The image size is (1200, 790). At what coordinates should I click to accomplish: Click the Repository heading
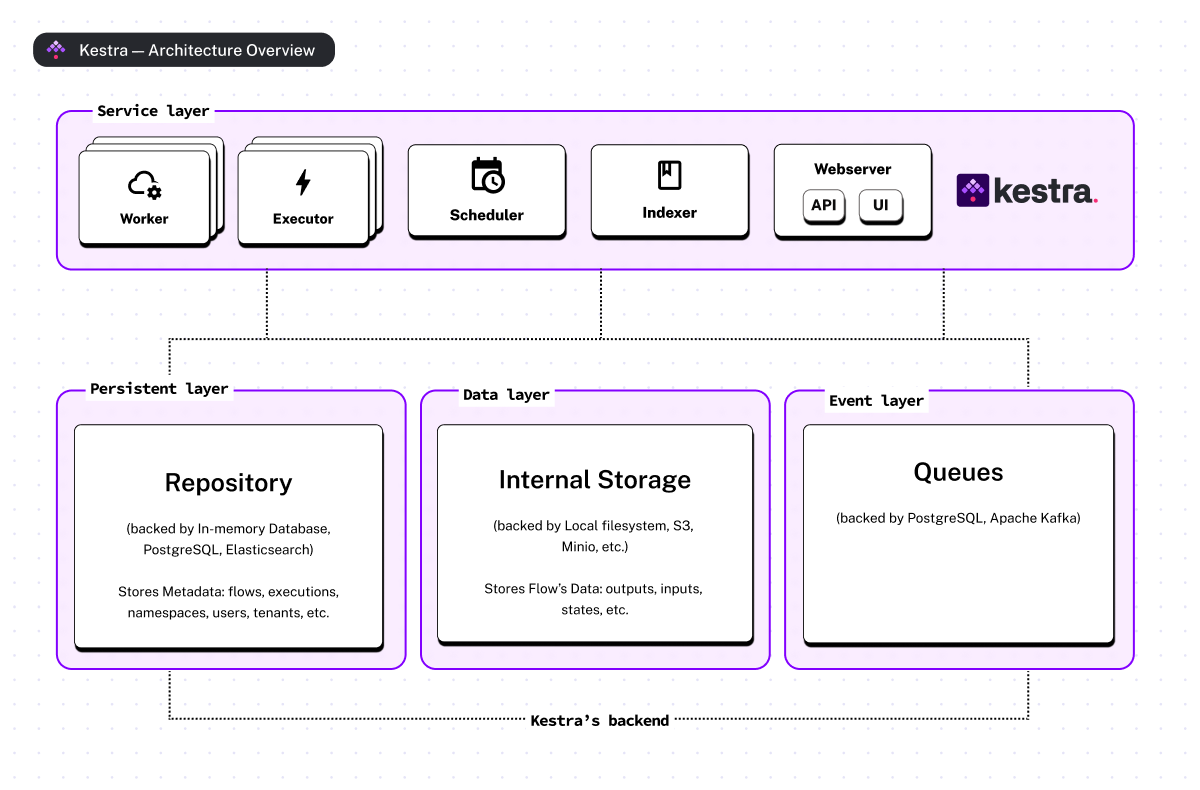coord(228,483)
